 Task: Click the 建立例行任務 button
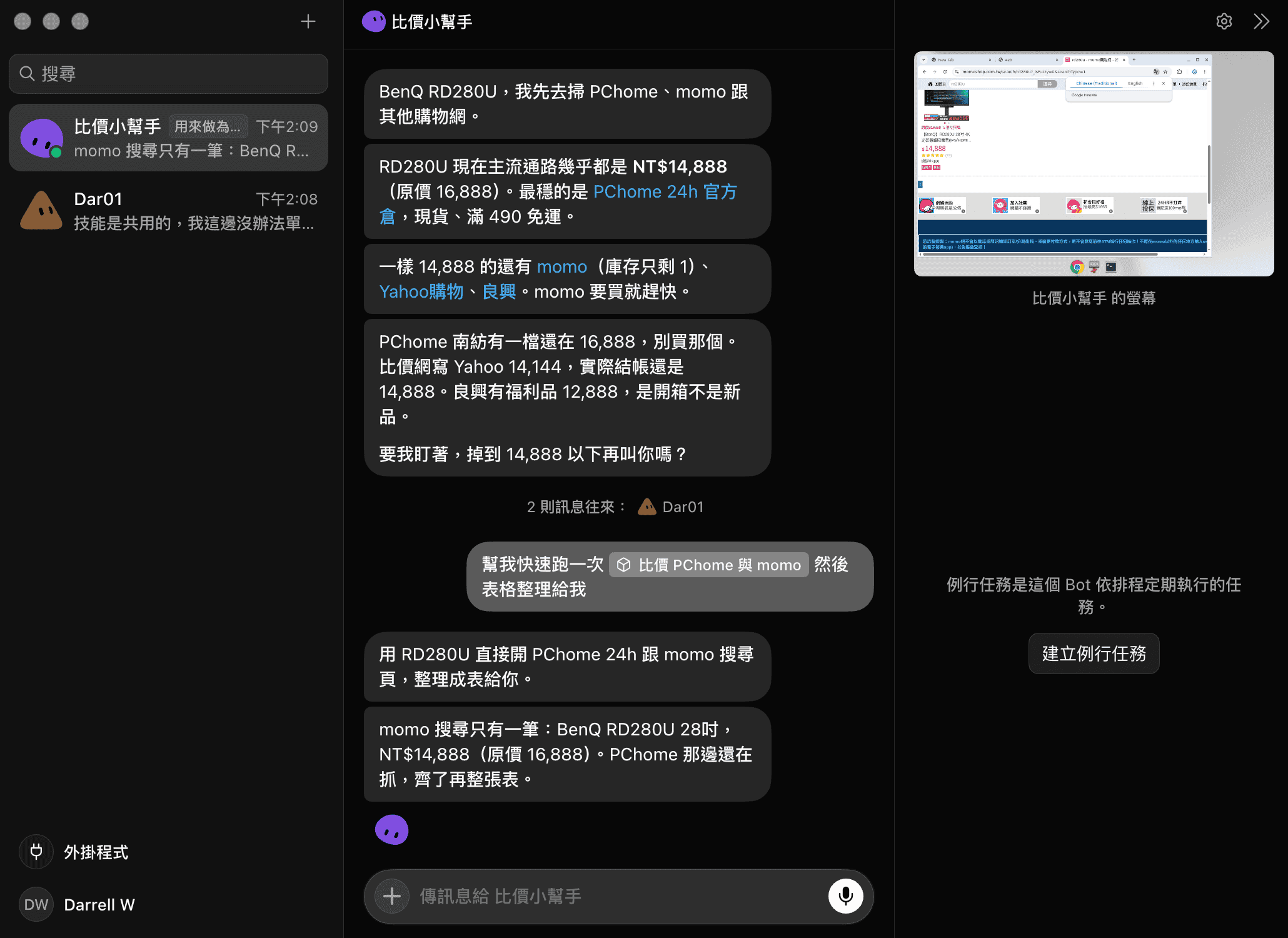click(1094, 653)
